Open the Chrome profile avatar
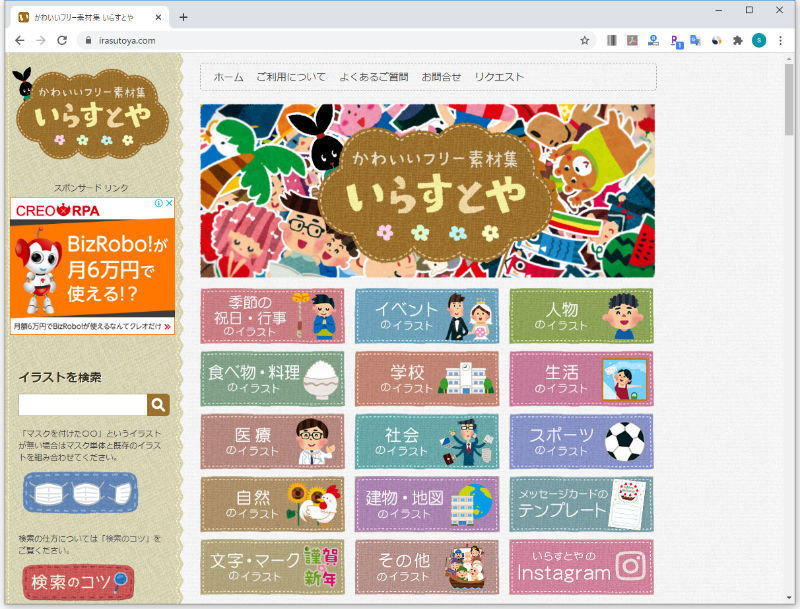 pyautogui.click(x=759, y=40)
